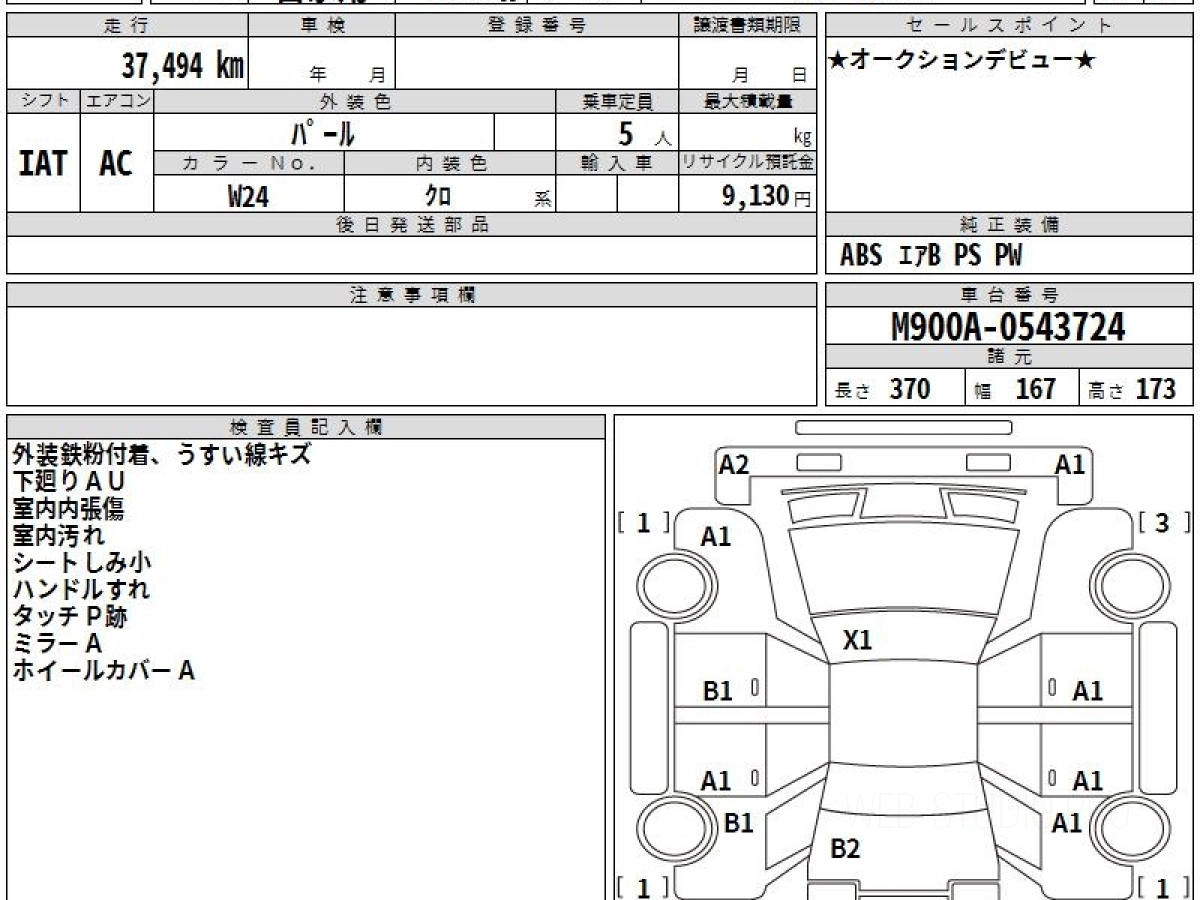Click inspector note 室内内張傷
This screenshot has width=1200, height=900.
pos(68,509)
